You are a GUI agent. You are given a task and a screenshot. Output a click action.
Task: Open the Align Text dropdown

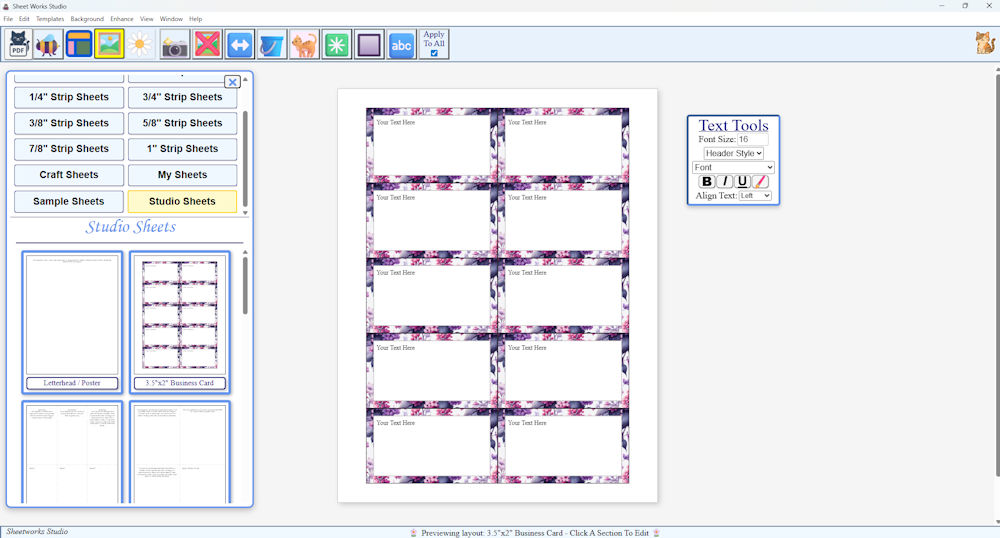[755, 196]
